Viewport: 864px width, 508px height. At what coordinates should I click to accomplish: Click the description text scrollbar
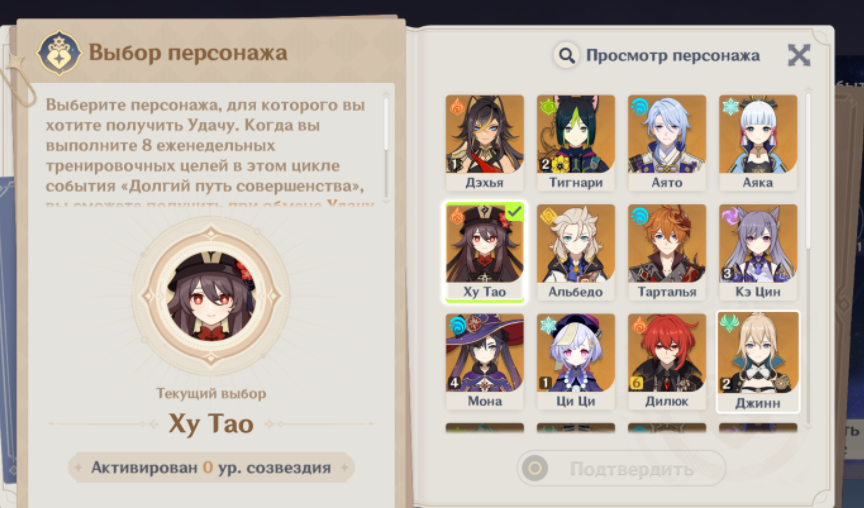386,124
